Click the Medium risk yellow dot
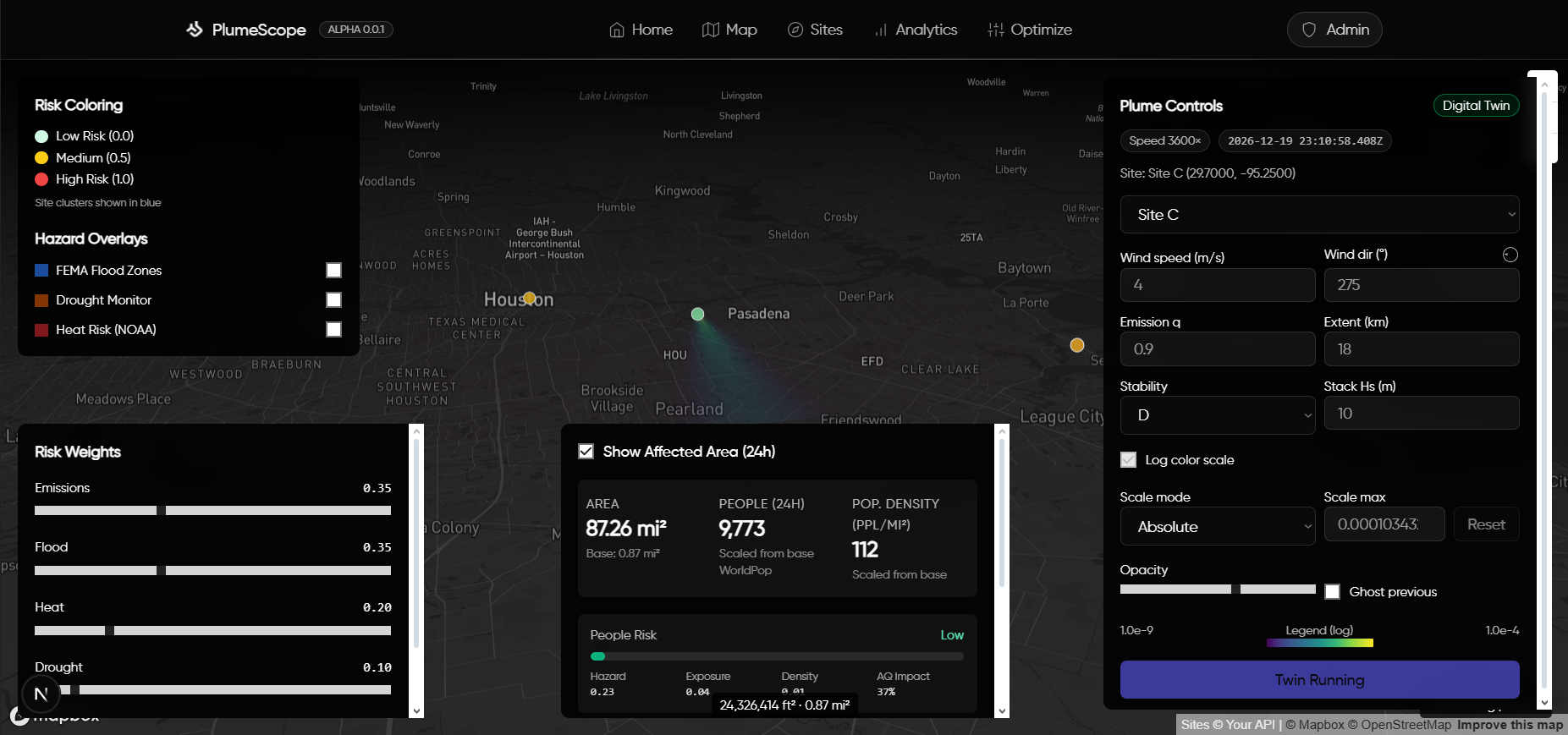 pos(41,158)
